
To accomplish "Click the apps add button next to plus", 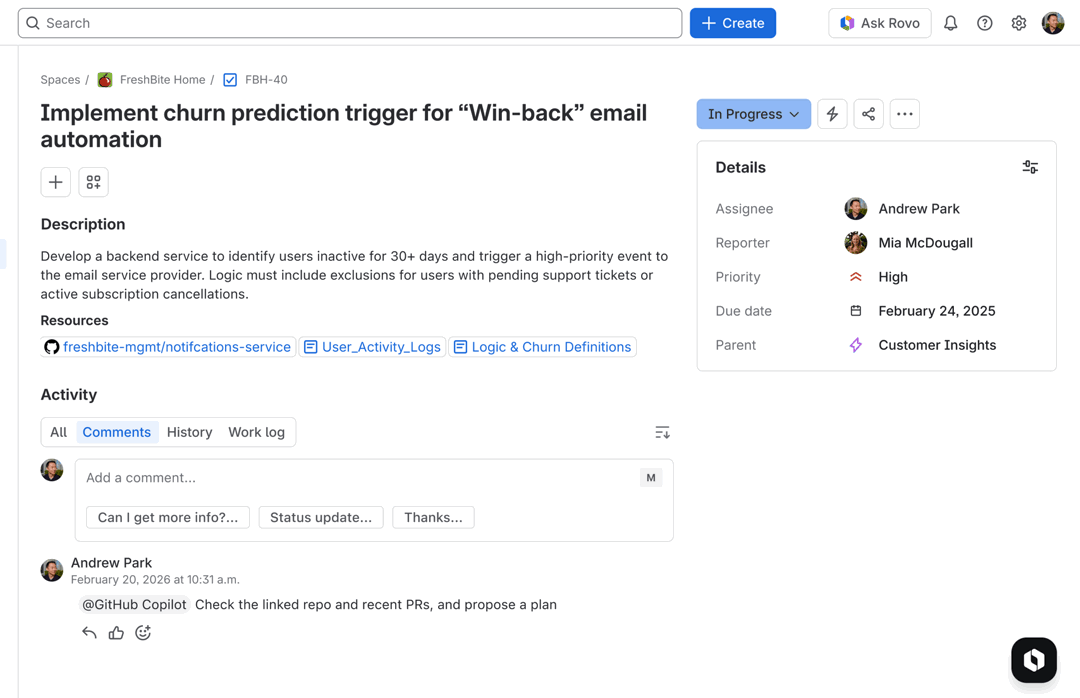I will 94,183.
